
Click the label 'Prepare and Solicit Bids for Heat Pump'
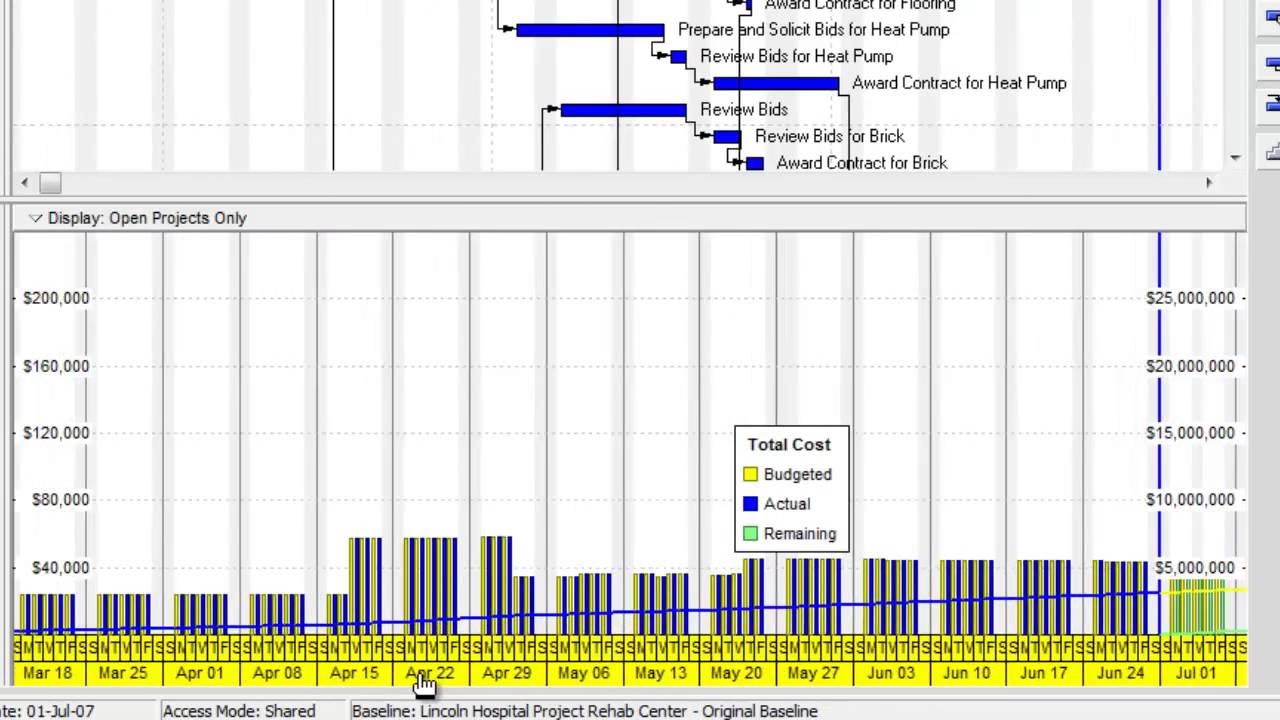pos(814,30)
